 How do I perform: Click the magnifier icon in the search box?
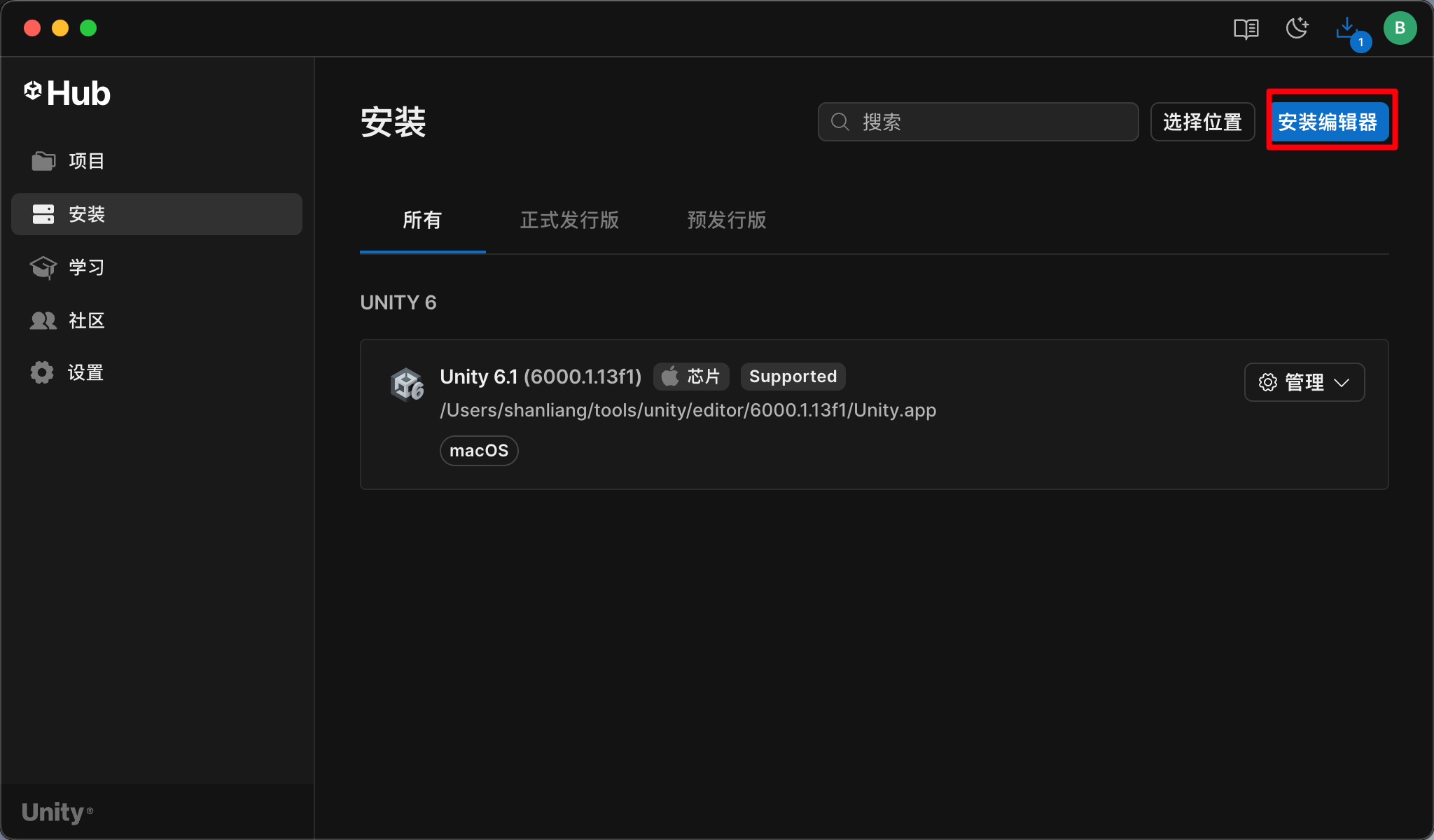click(x=840, y=122)
